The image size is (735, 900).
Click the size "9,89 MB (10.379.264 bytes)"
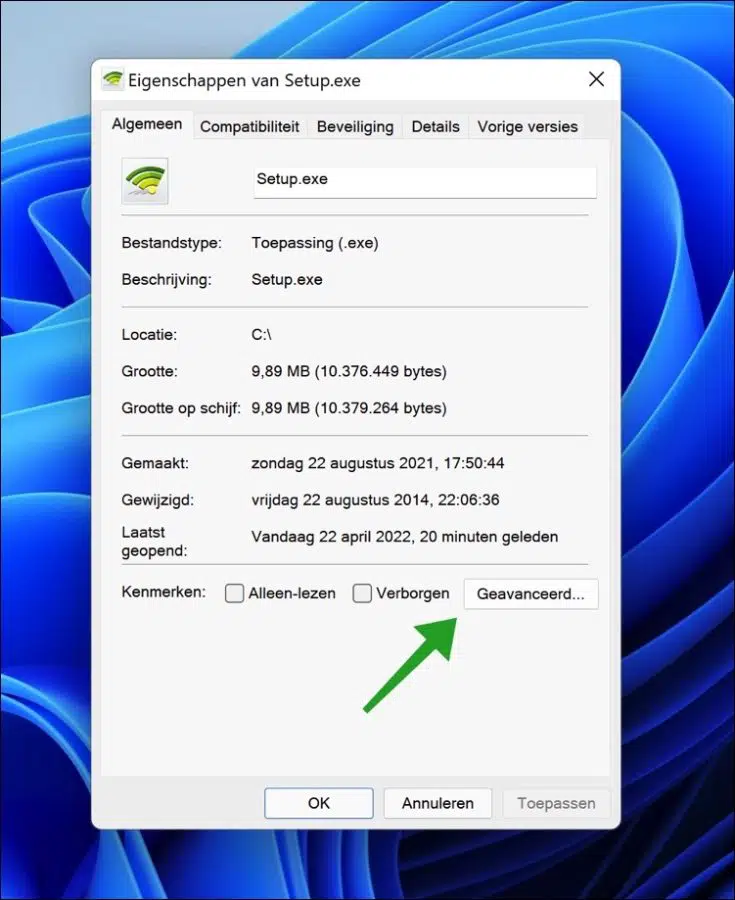349,408
